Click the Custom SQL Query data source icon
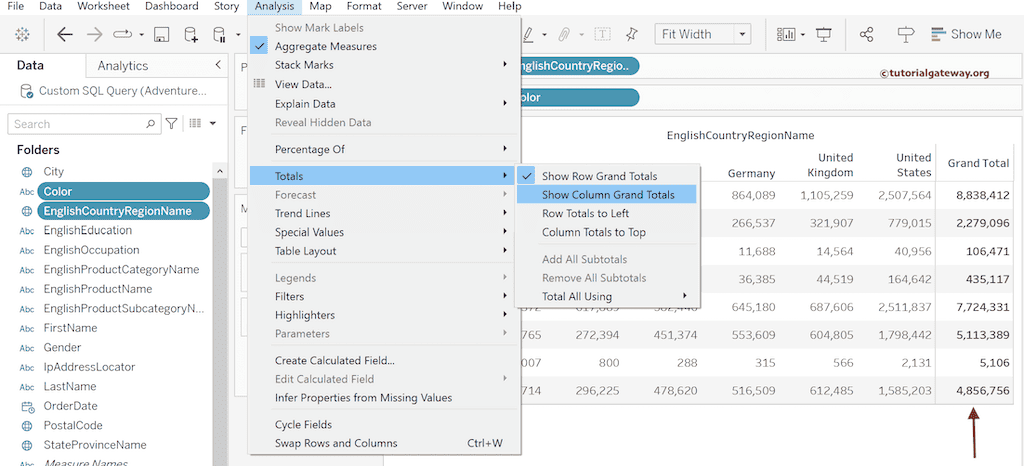Viewport: 1024px width, 466px height. [x=27, y=91]
